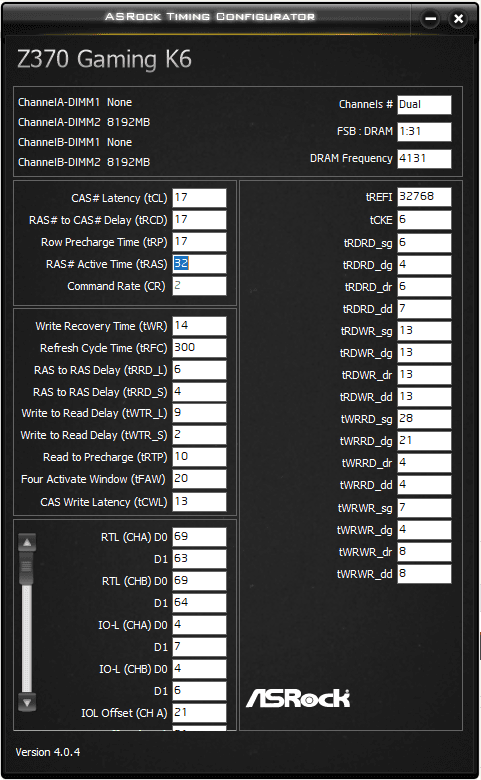Click the 'Z370 Gaming K6' heading

(104, 60)
